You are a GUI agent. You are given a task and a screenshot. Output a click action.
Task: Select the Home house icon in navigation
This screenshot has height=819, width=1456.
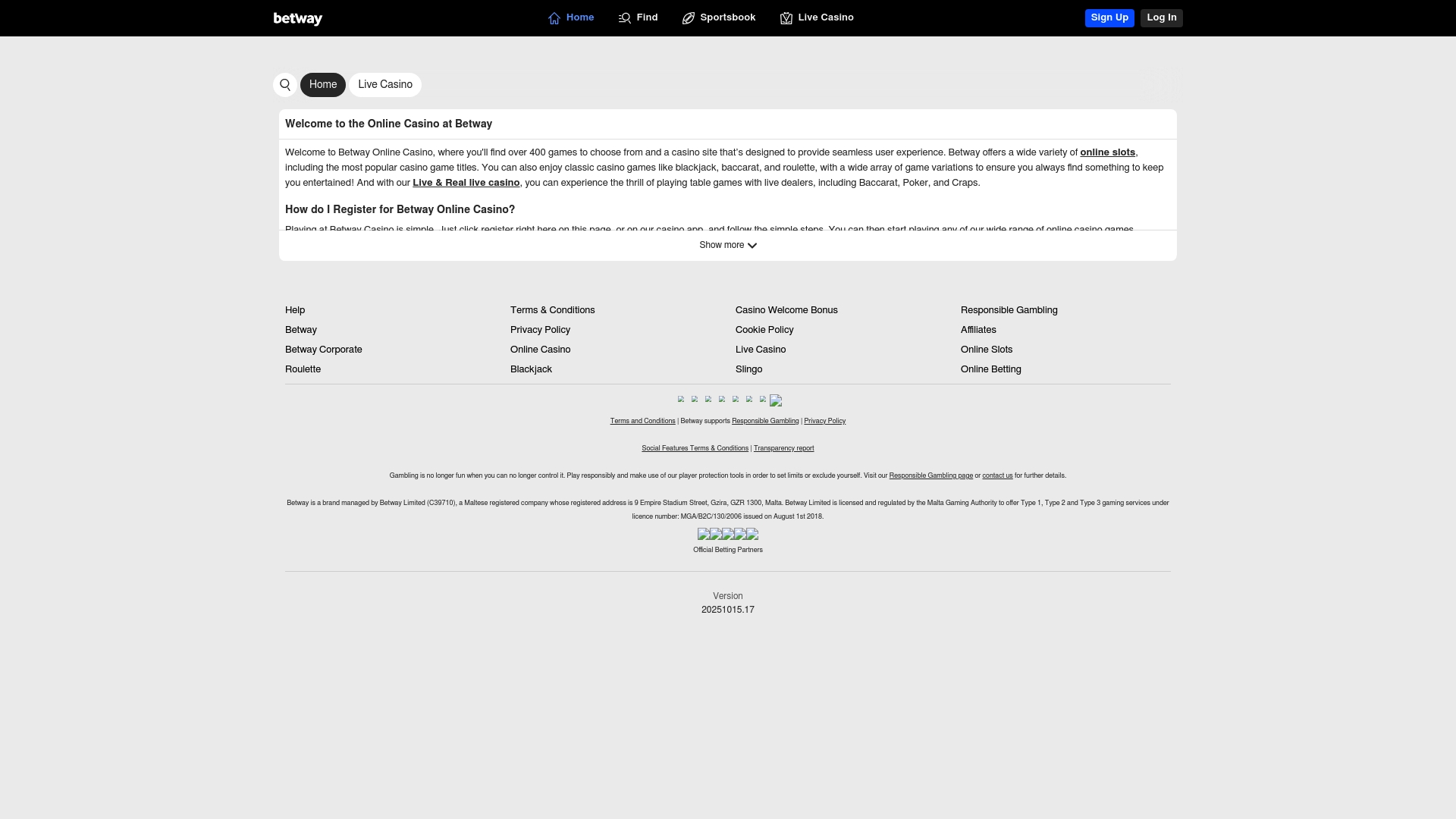tap(553, 17)
